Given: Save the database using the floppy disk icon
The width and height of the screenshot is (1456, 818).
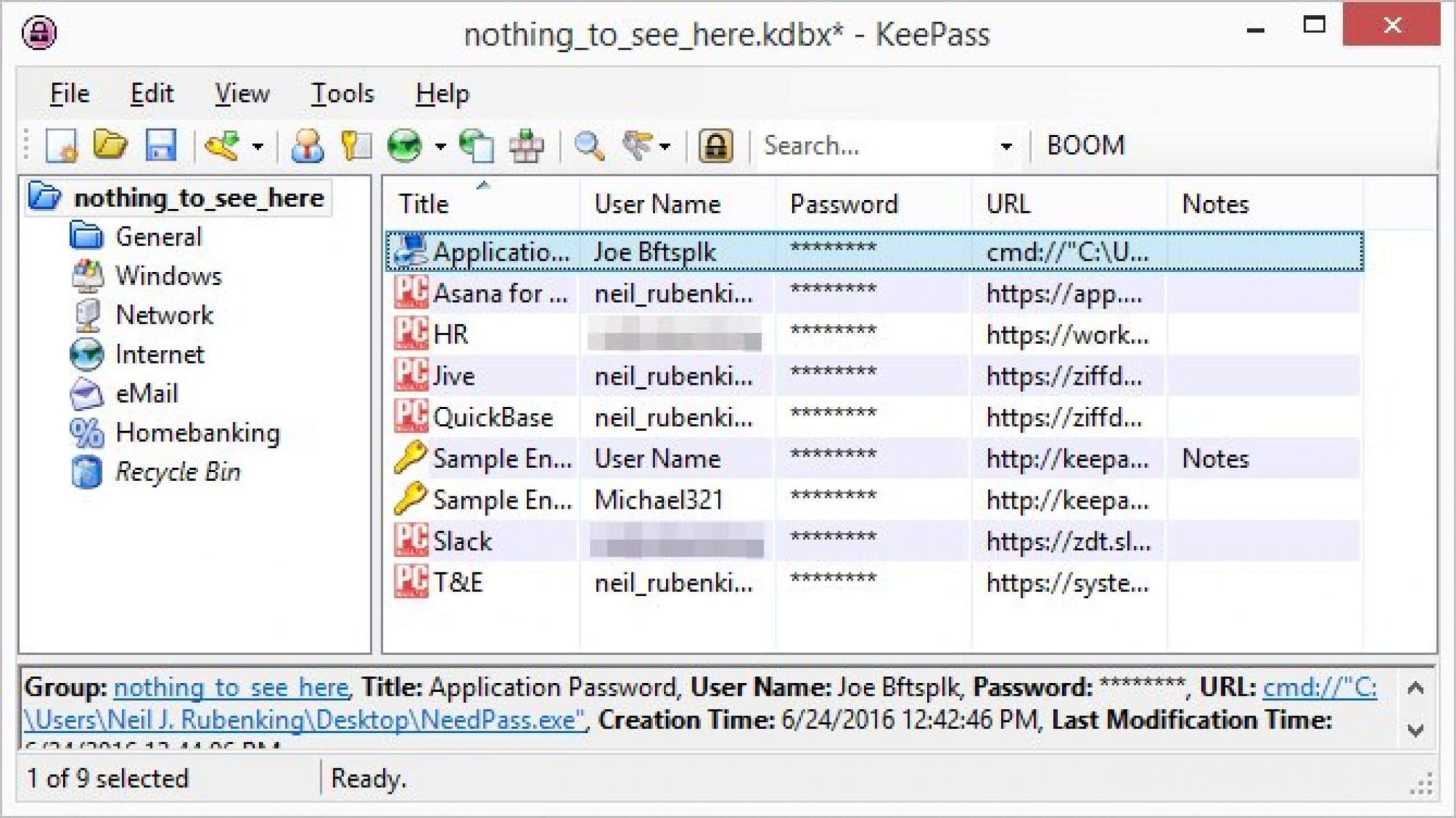Looking at the screenshot, I should (x=161, y=146).
